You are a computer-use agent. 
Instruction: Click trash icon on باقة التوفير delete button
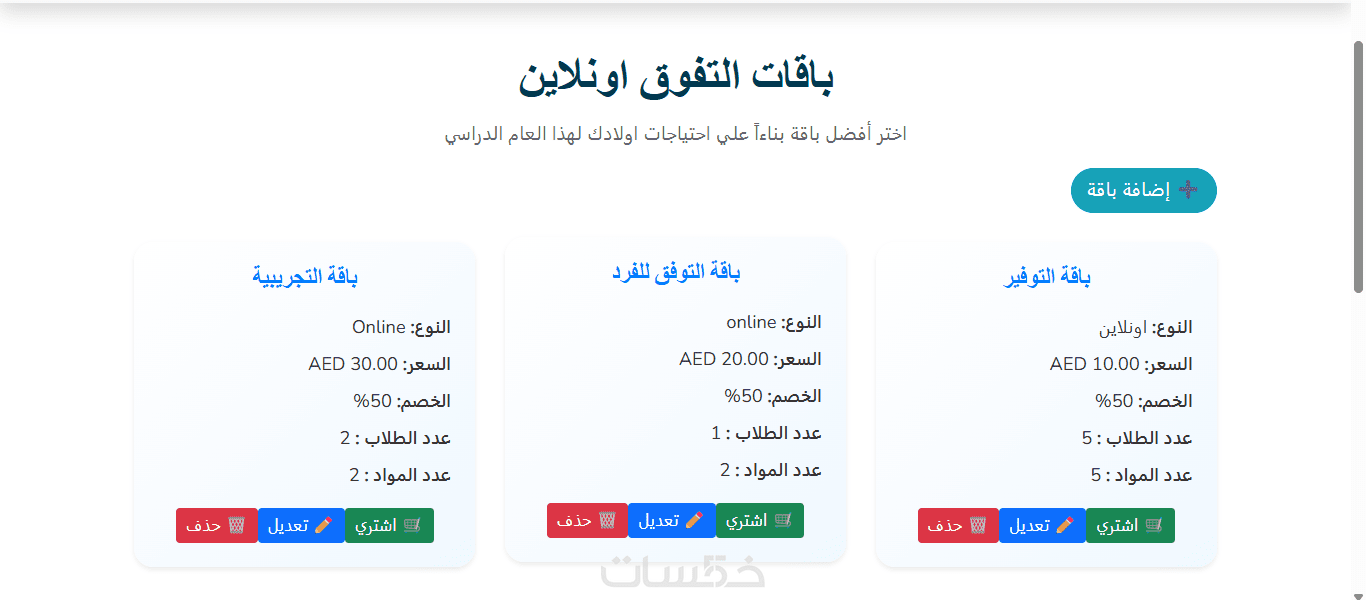pyautogui.click(x=978, y=525)
